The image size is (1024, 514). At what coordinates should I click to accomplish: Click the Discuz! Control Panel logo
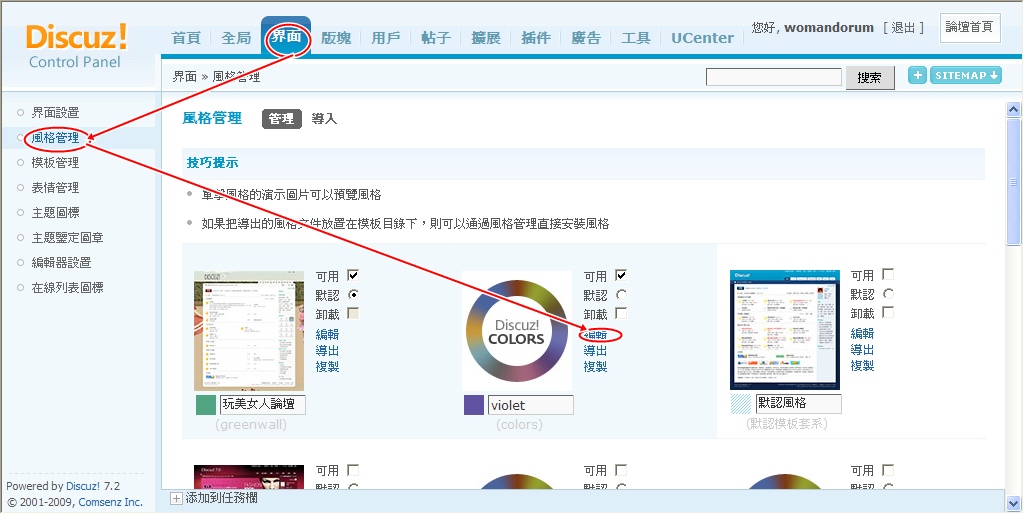tap(76, 46)
